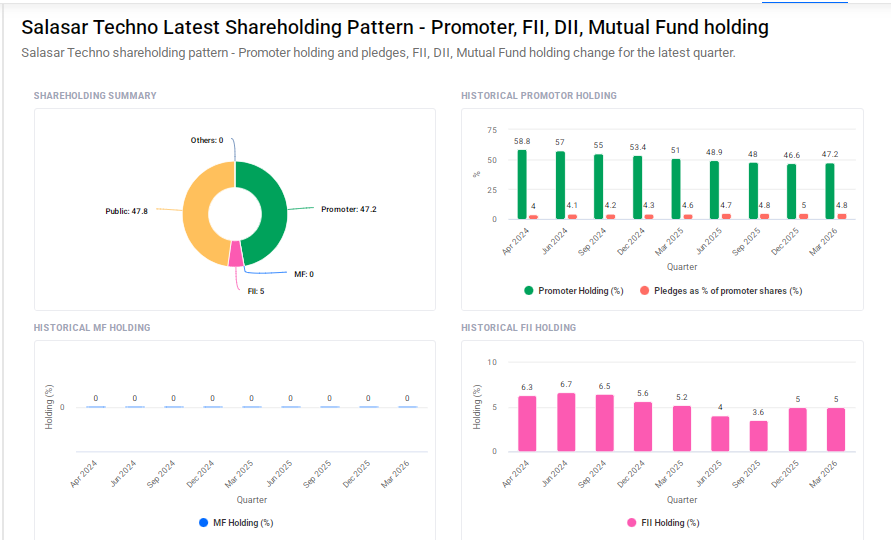This screenshot has width=891, height=540.
Task: Click the red pledge bar labeled 4.6
Action: pos(688,217)
